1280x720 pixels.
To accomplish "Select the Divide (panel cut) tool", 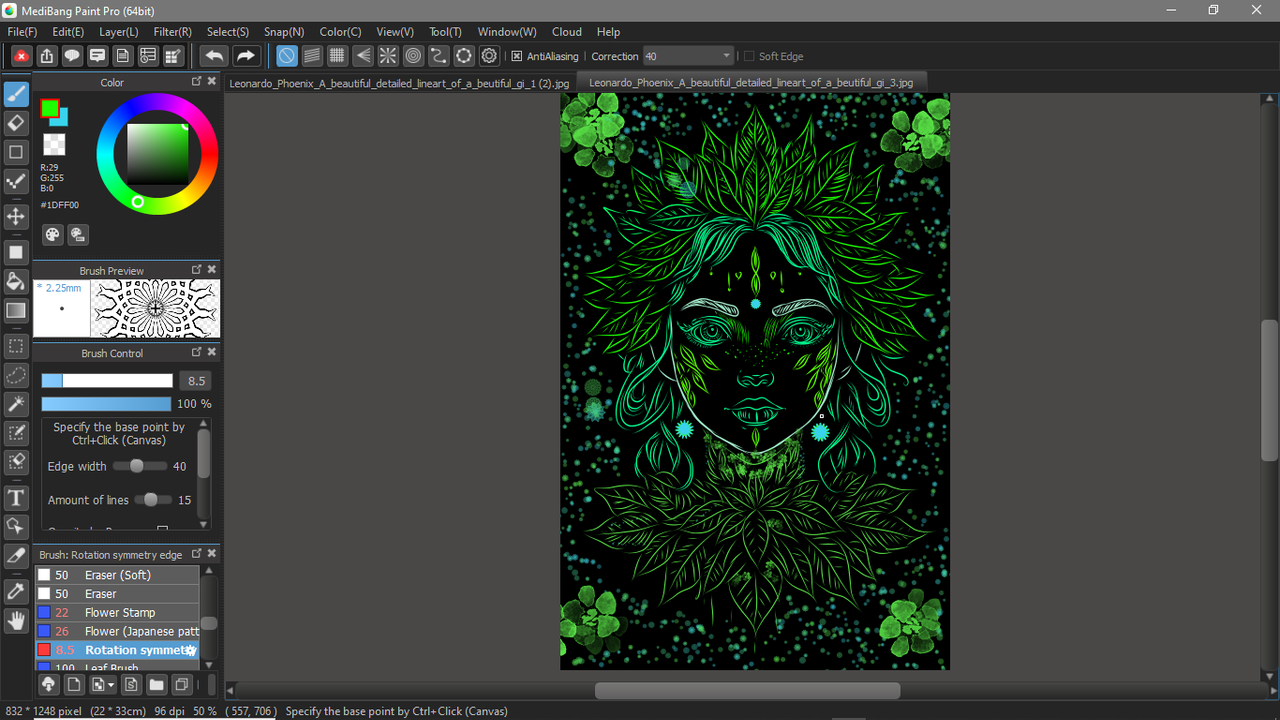I will click(x=16, y=555).
